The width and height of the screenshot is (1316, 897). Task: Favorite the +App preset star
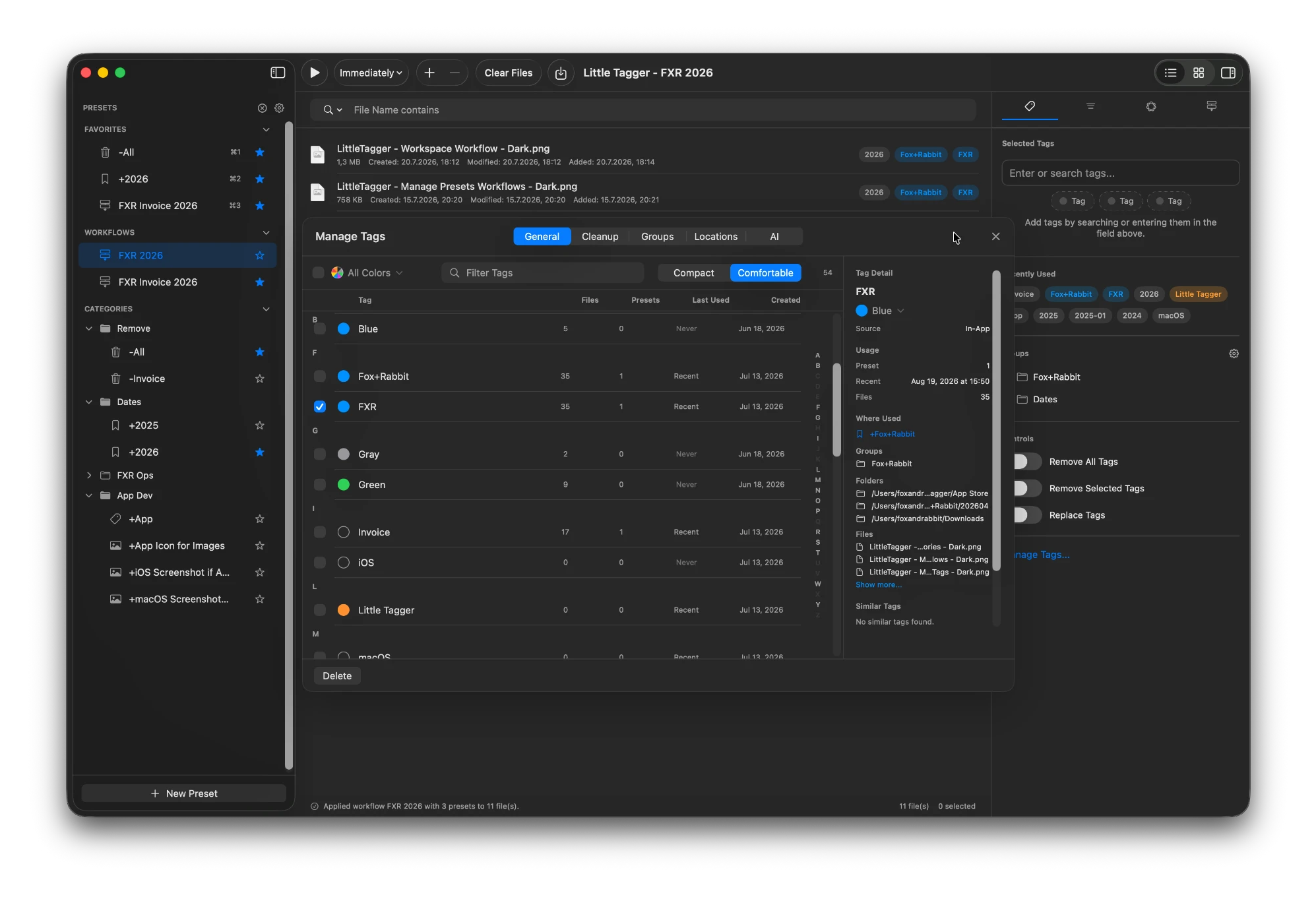tap(260, 519)
